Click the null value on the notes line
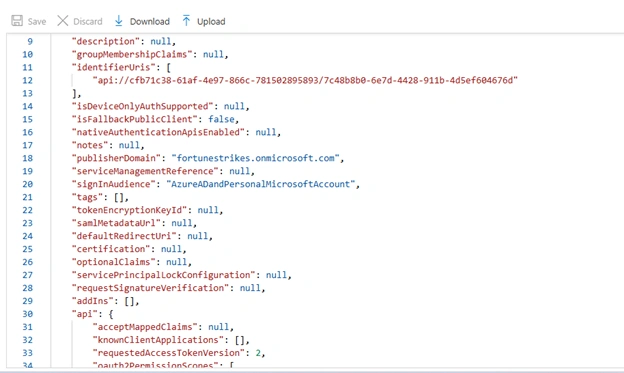This screenshot has height=373, width=624. point(129,145)
